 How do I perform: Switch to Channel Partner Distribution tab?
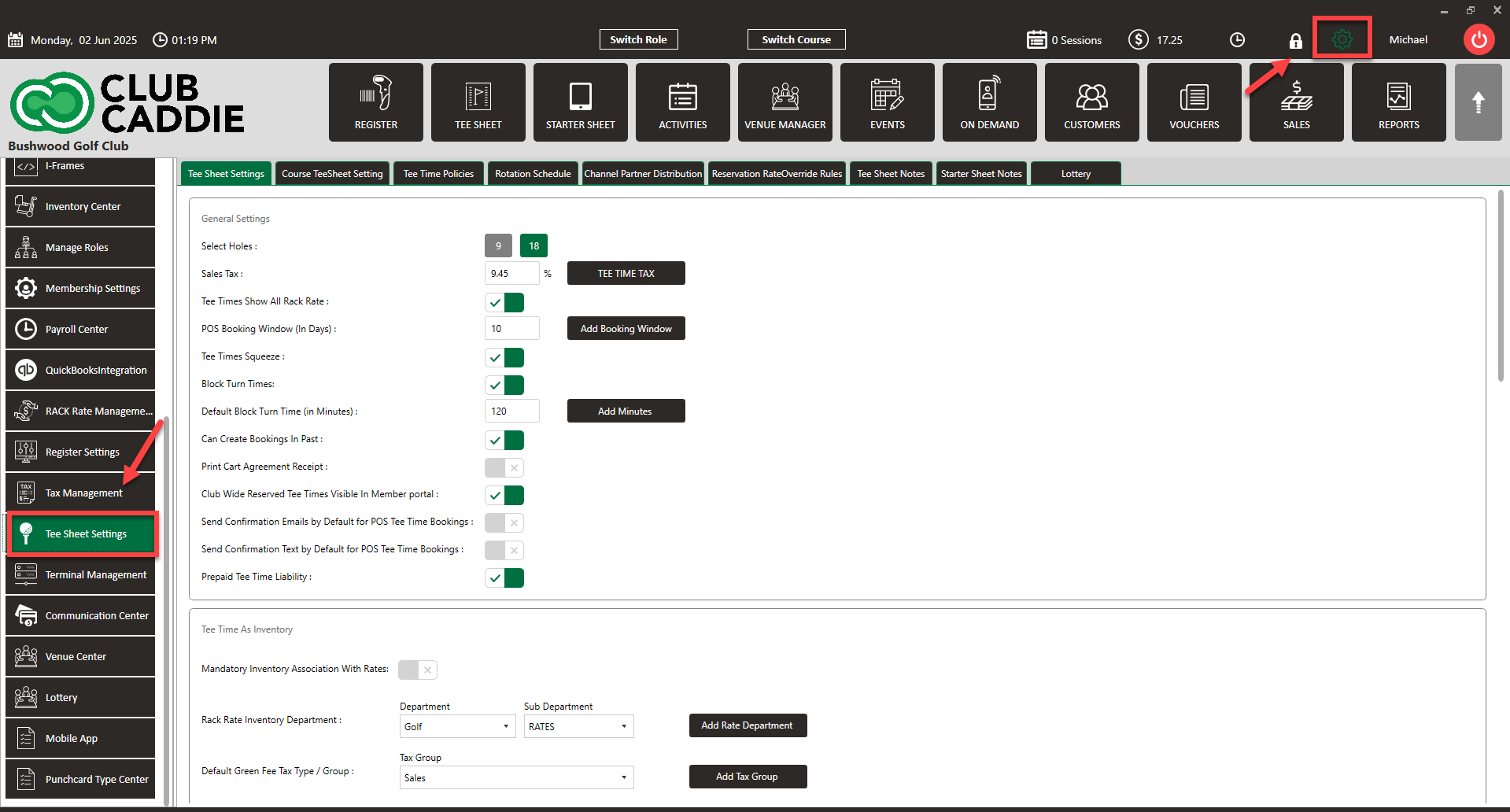[x=643, y=173]
